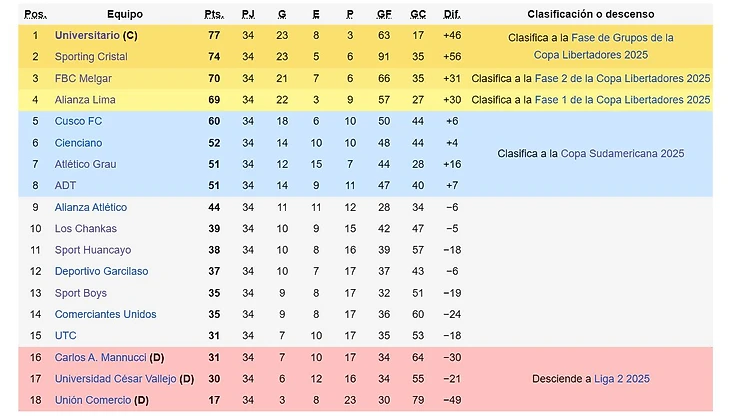Open the Cusco FC team page

[79, 122]
